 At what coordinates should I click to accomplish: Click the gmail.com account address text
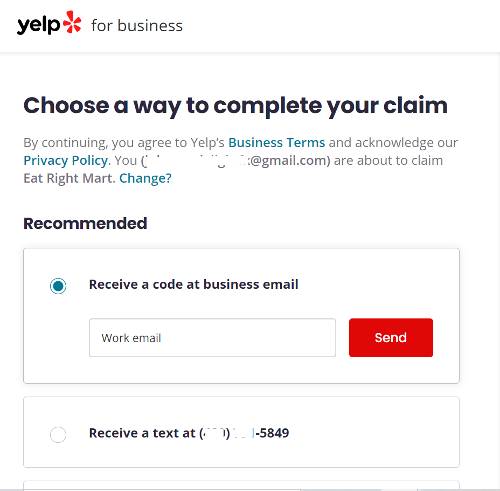[x=236, y=161]
